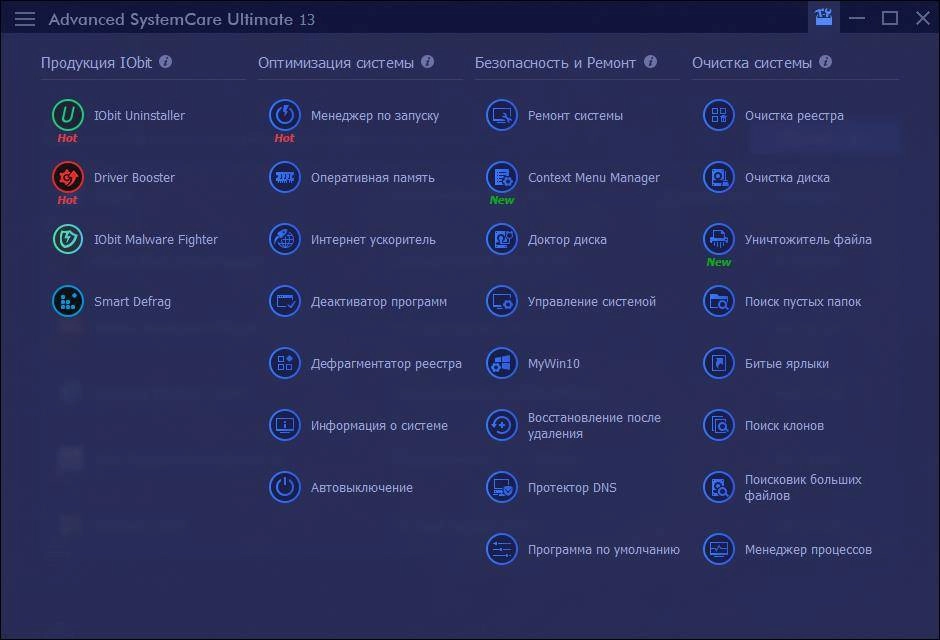Click the Smart Defrag icon
This screenshot has height=640, width=940.
68,301
